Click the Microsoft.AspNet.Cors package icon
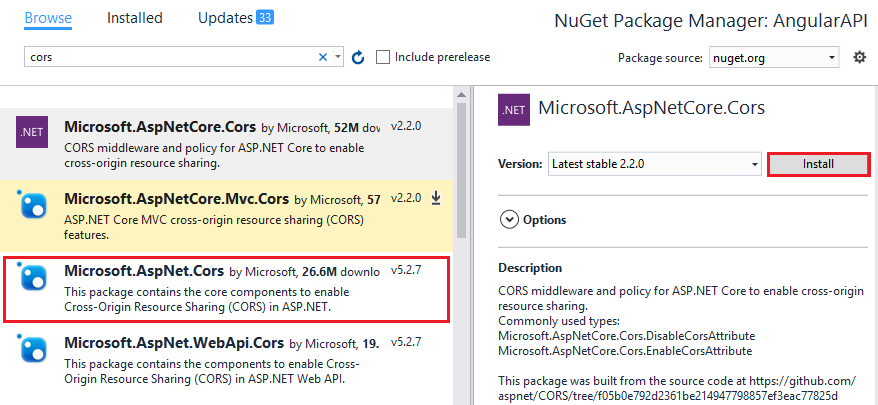Image resolution: width=878 pixels, height=405 pixels. [x=33, y=276]
